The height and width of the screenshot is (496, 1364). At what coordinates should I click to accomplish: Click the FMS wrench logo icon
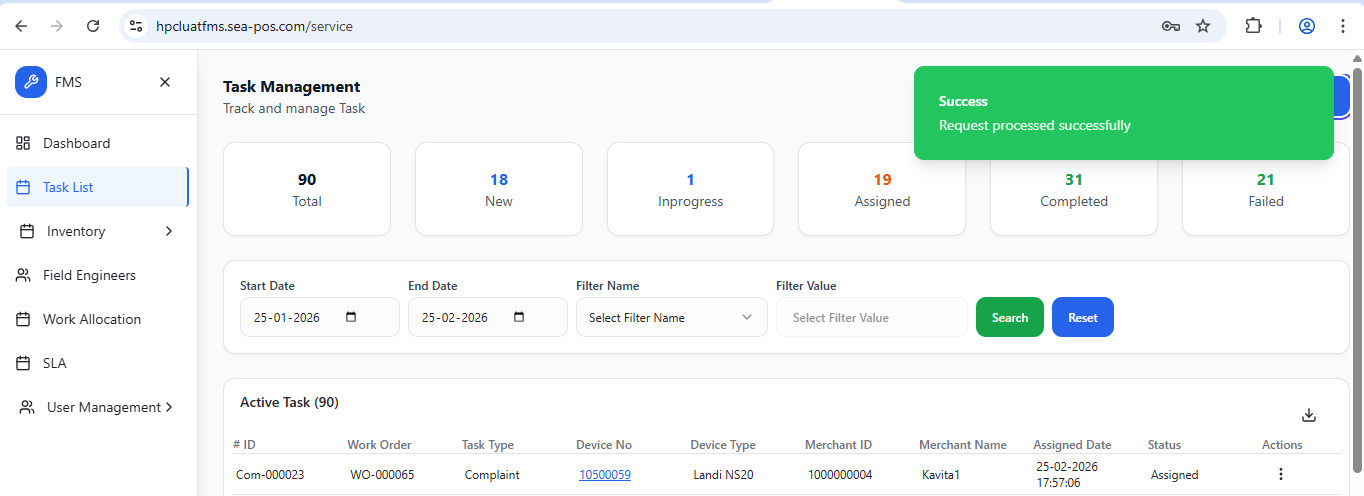(31, 82)
